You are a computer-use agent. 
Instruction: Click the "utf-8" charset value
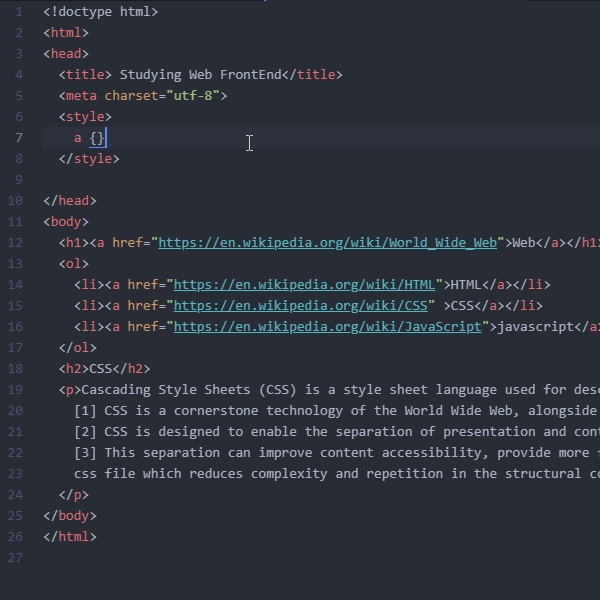coord(193,96)
